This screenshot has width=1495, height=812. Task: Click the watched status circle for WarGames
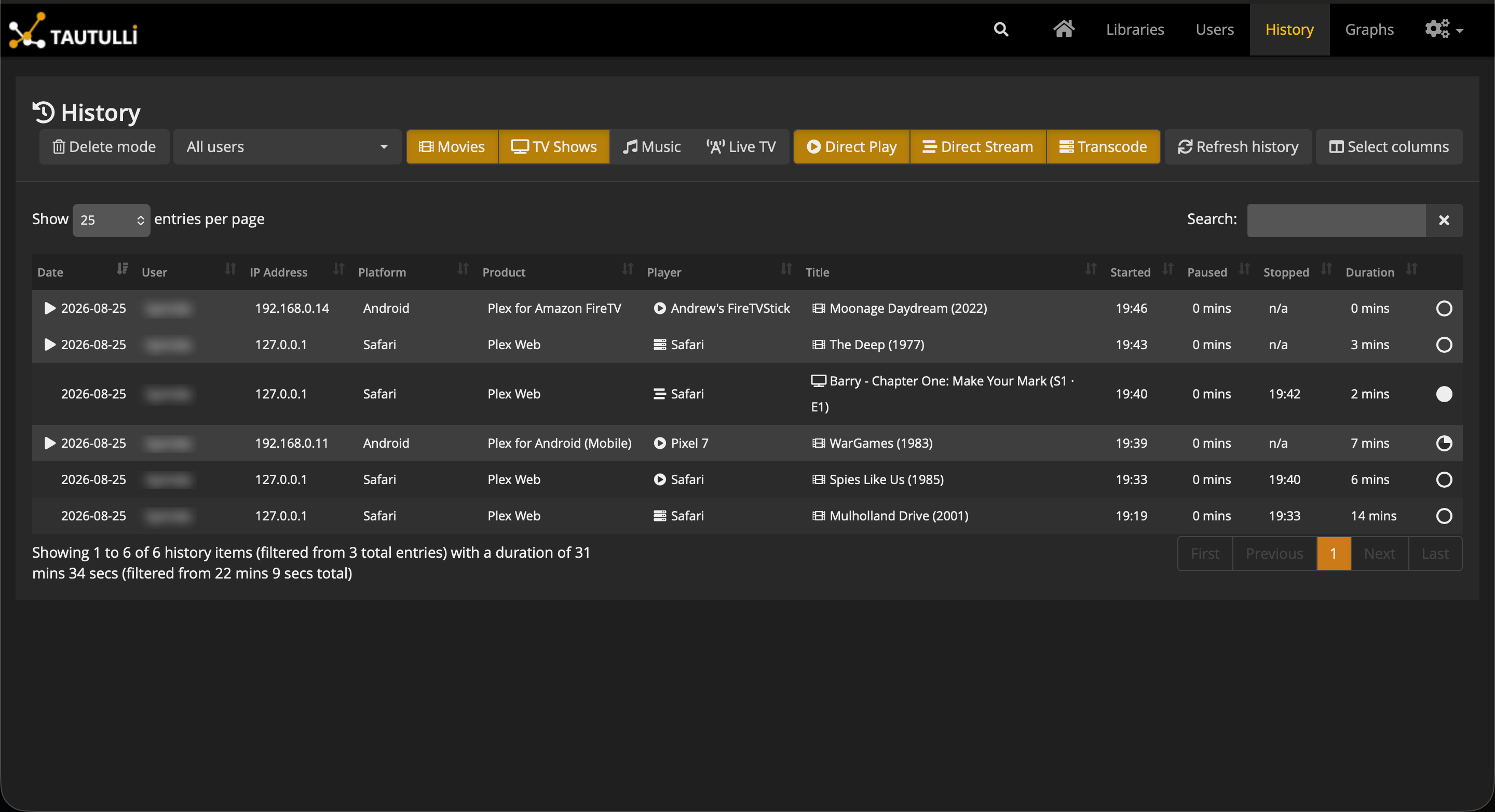[1444, 443]
